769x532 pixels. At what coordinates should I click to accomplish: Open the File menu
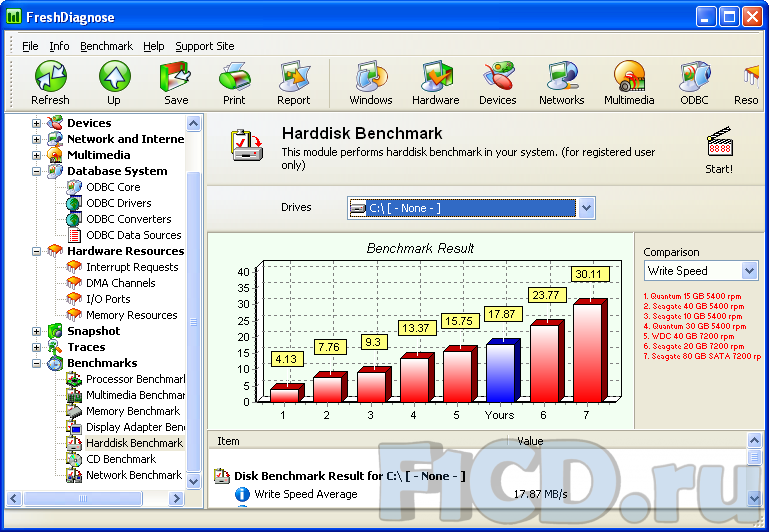30,46
